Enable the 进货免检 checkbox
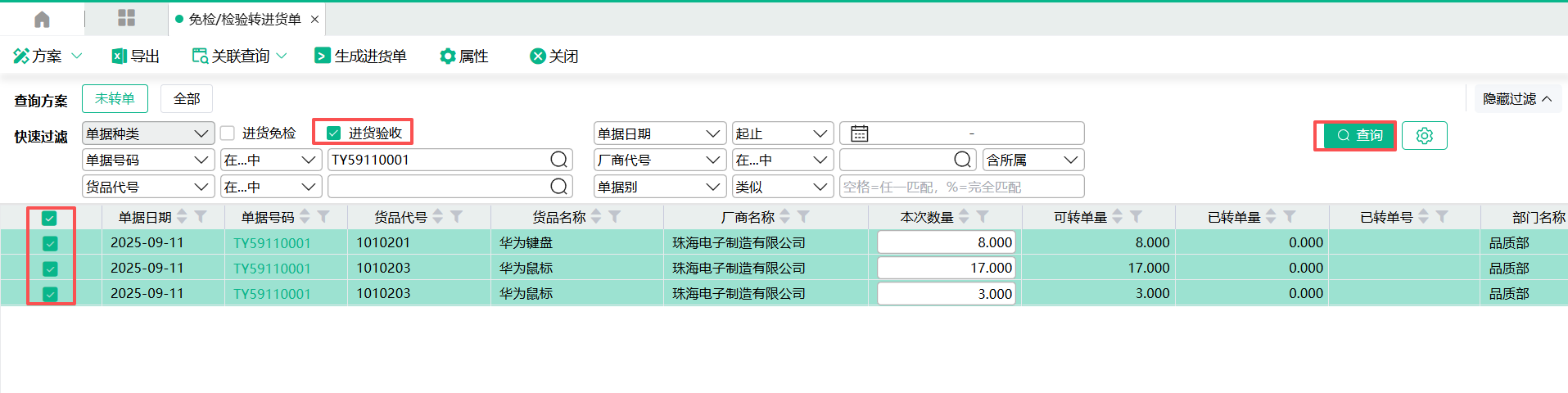Viewport: 1568px width, 393px height. click(x=228, y=133)
